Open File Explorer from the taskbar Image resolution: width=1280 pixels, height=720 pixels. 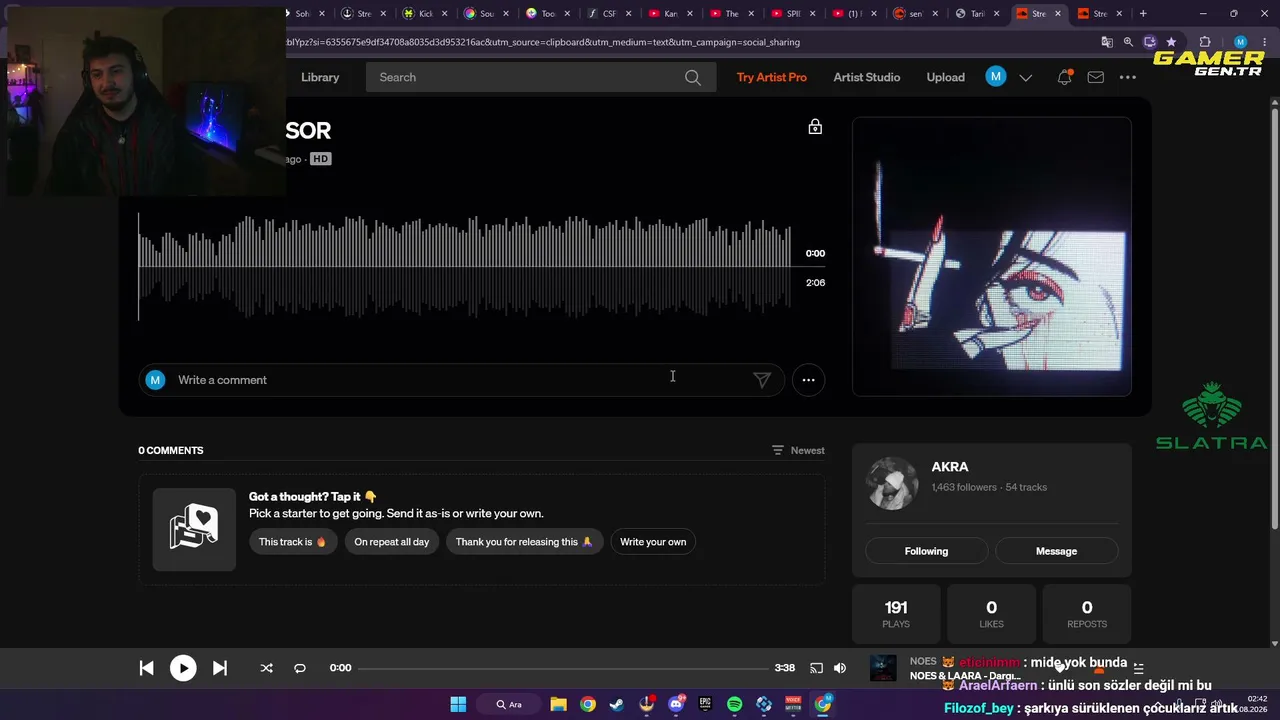coord(559,704)
